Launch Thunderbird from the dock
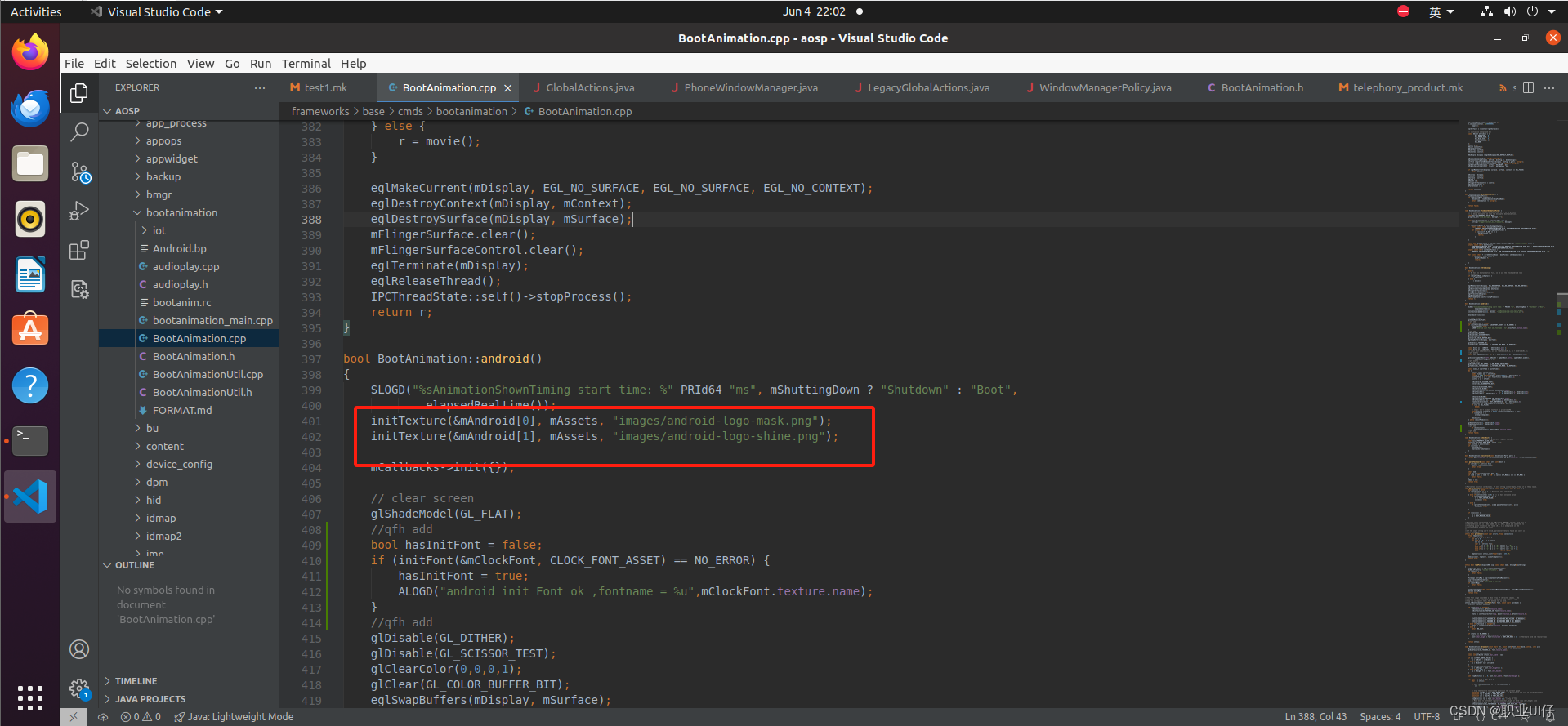This screenshot has width=1568, height=726. pyautogui.click(x=30, y=108)
